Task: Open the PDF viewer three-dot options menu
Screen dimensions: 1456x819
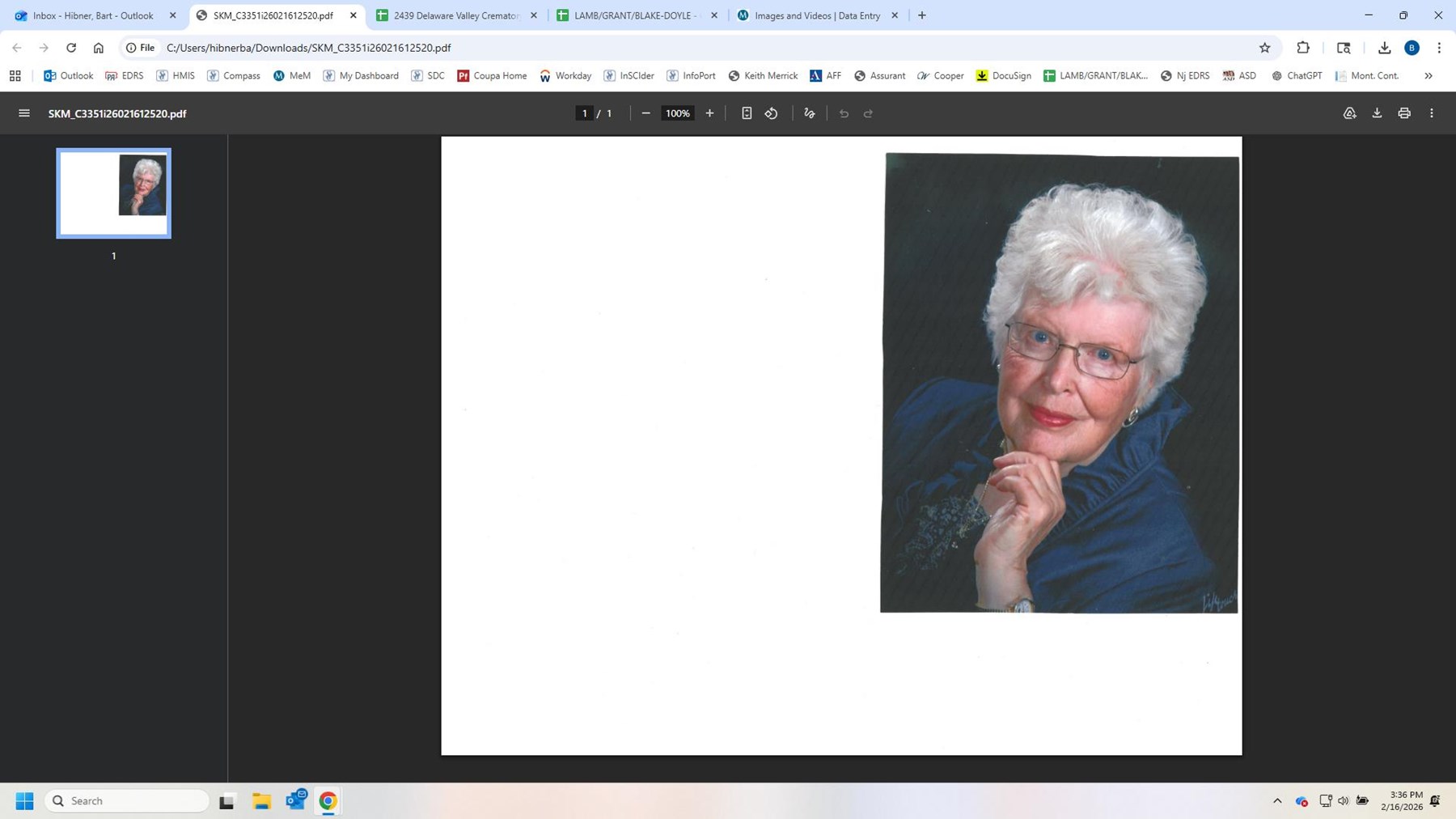Action: point(1431,112)
